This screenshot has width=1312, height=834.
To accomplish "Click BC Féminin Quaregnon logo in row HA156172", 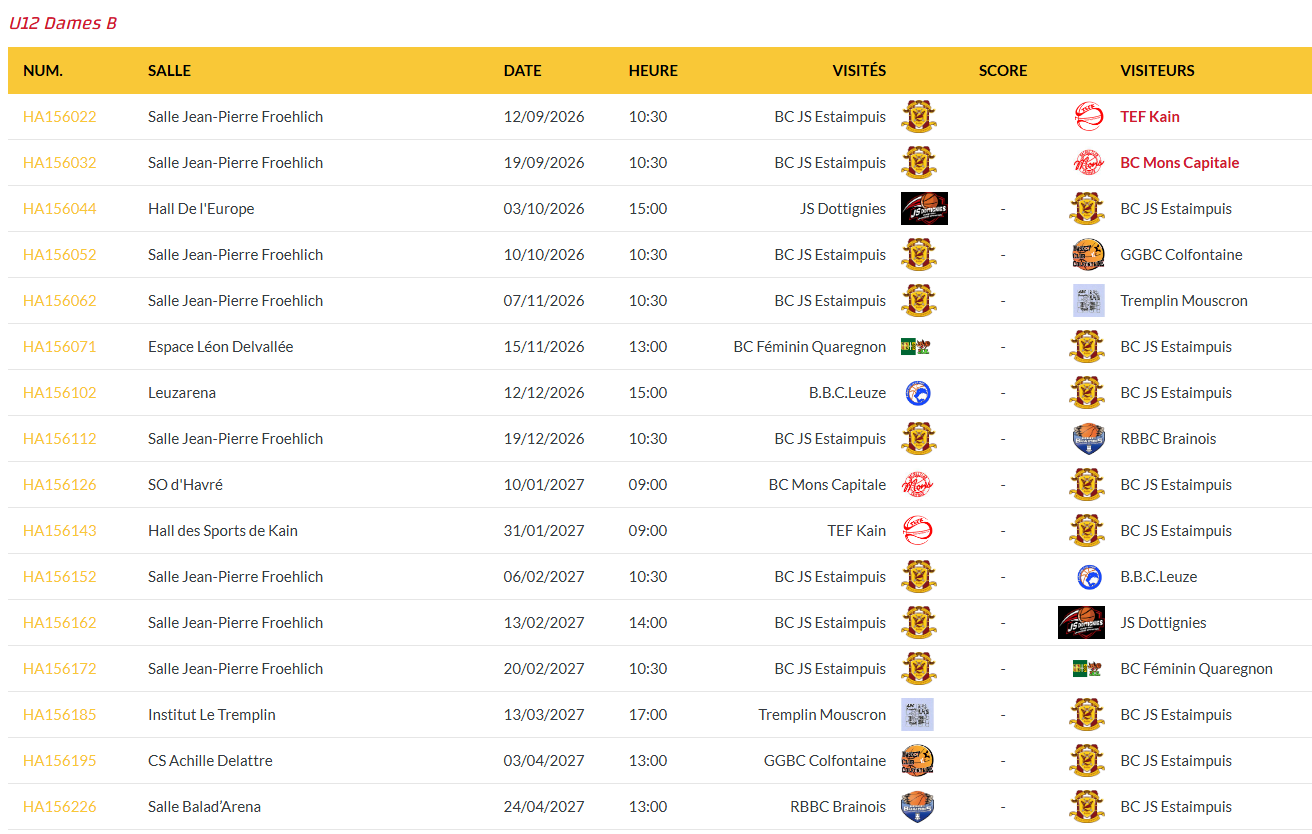I will pos(1087,669).
